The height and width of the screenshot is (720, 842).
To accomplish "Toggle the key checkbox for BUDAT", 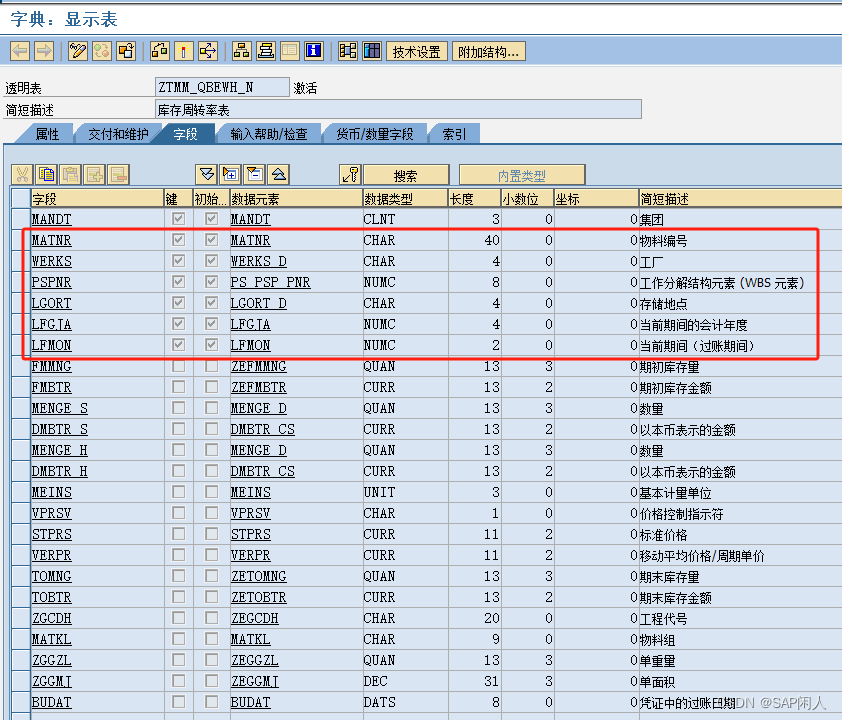I will click(x=179, y=702).
